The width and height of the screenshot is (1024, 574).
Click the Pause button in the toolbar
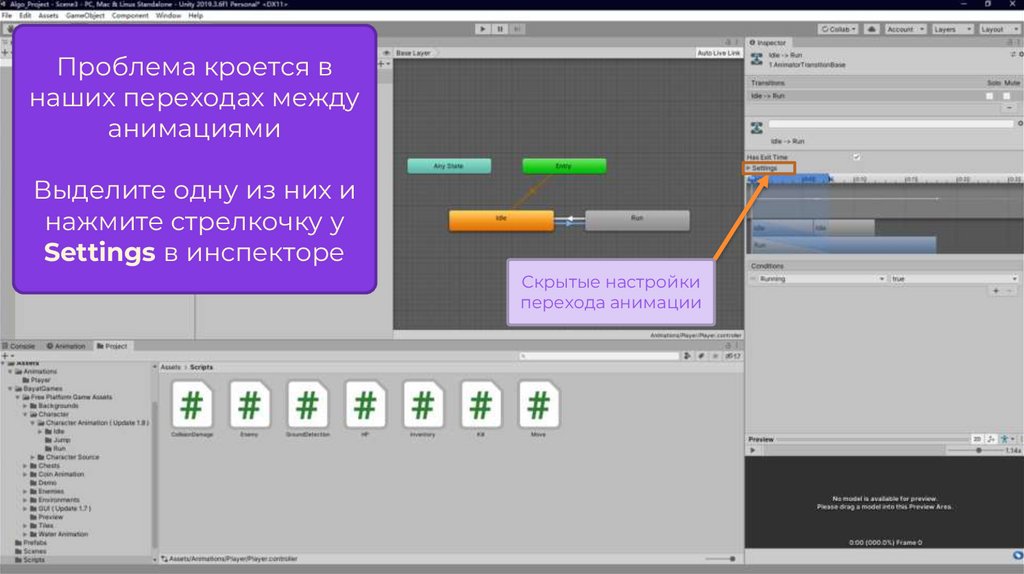tap(500, 29)
